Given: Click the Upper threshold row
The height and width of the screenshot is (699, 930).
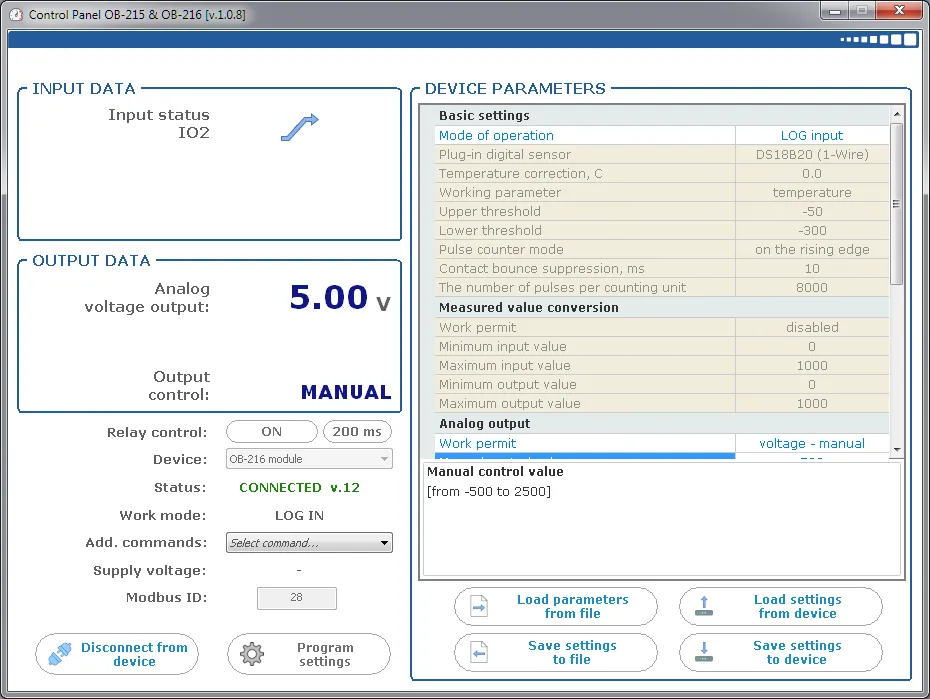Looking at the screenshot, I should point(661,211).
